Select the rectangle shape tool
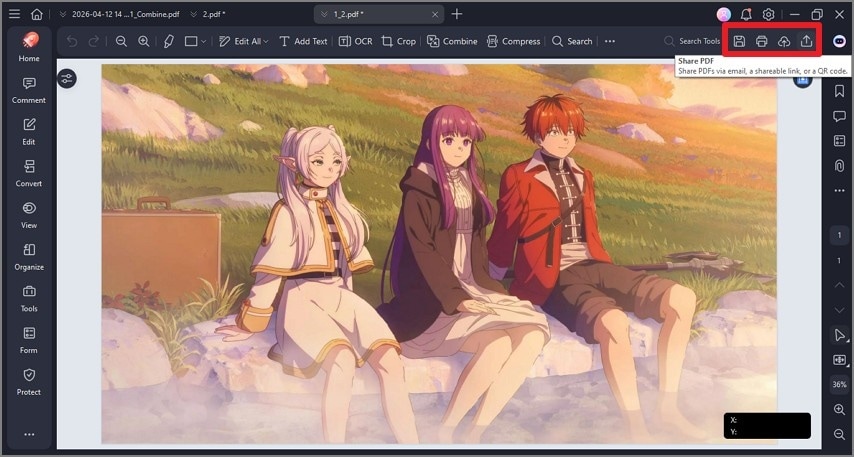Screen dimensions: 854x457 pos(191,41)
